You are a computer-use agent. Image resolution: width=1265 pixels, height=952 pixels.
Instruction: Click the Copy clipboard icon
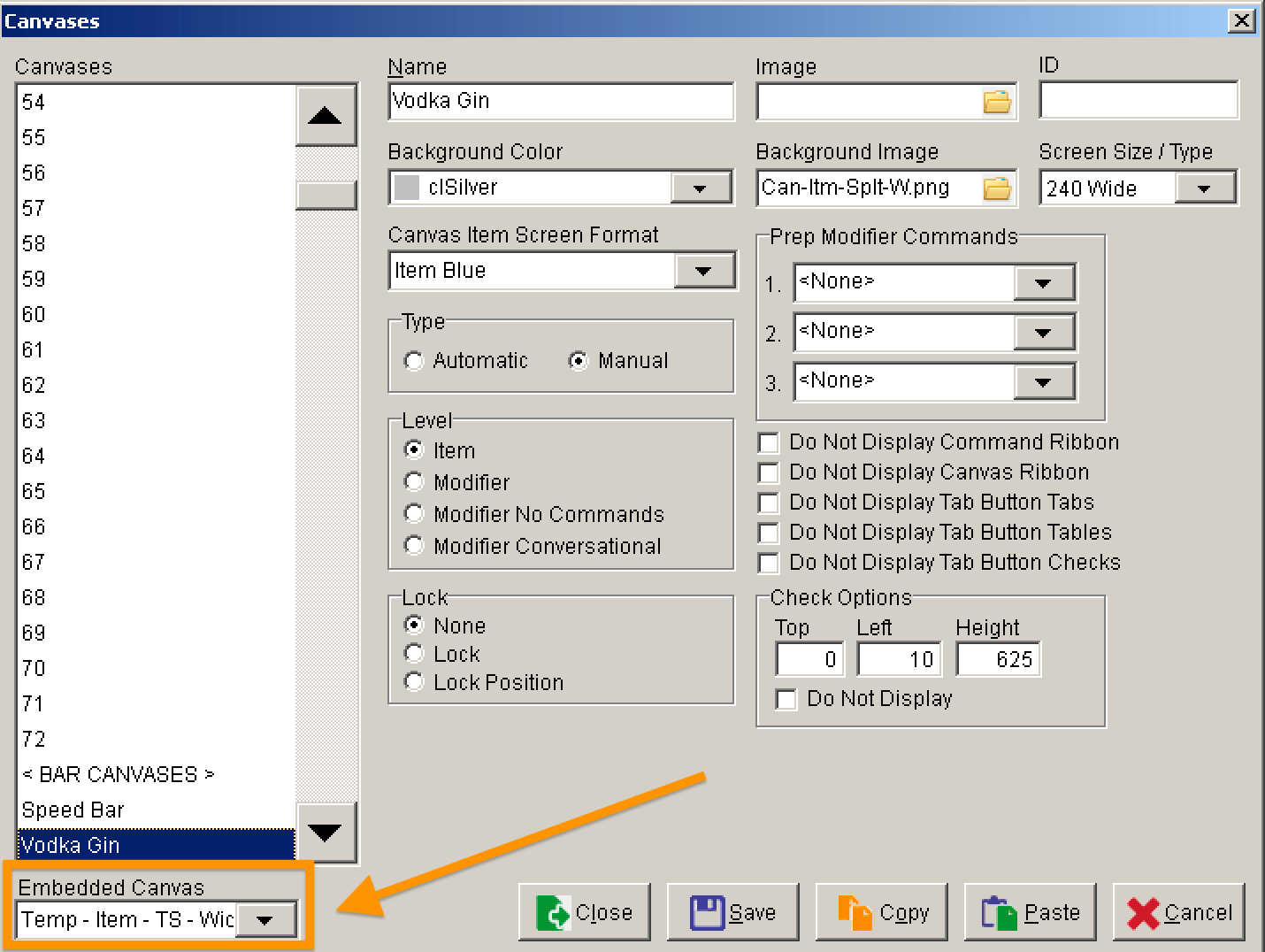[x=854, y=911]
